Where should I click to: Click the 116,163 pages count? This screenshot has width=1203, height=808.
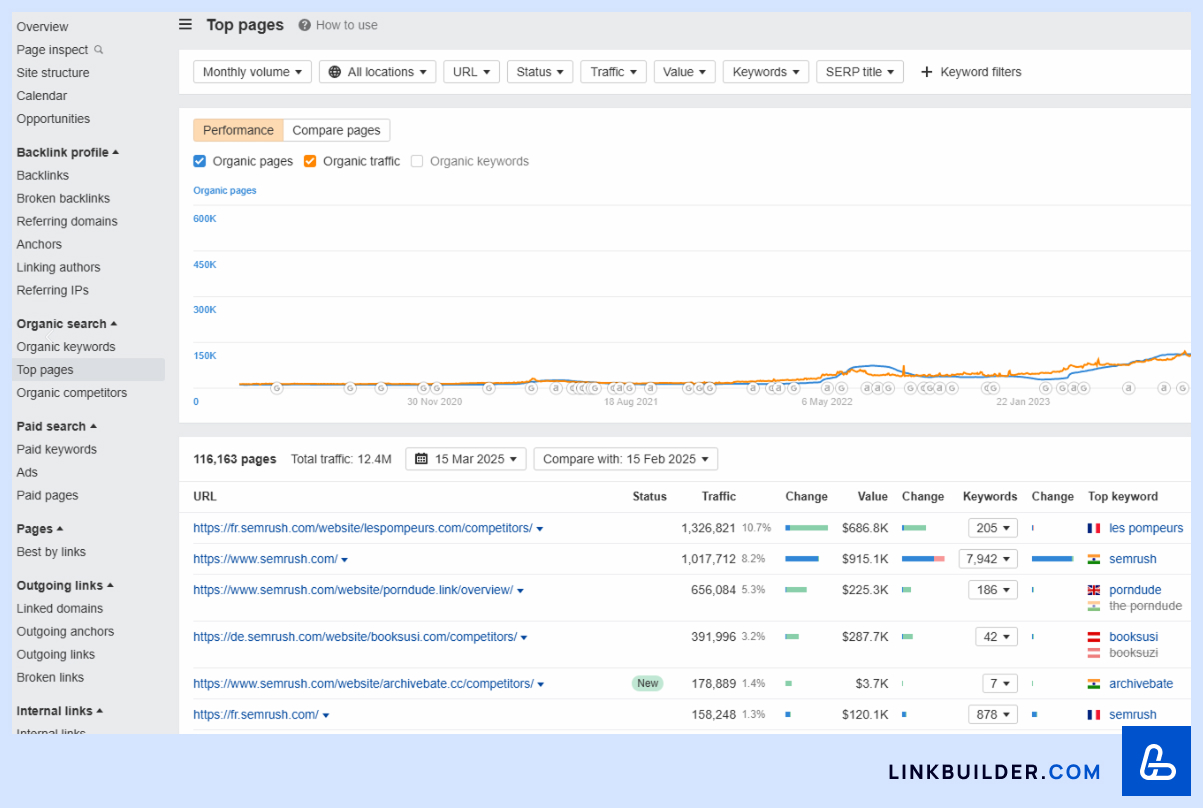coord(234,459)
